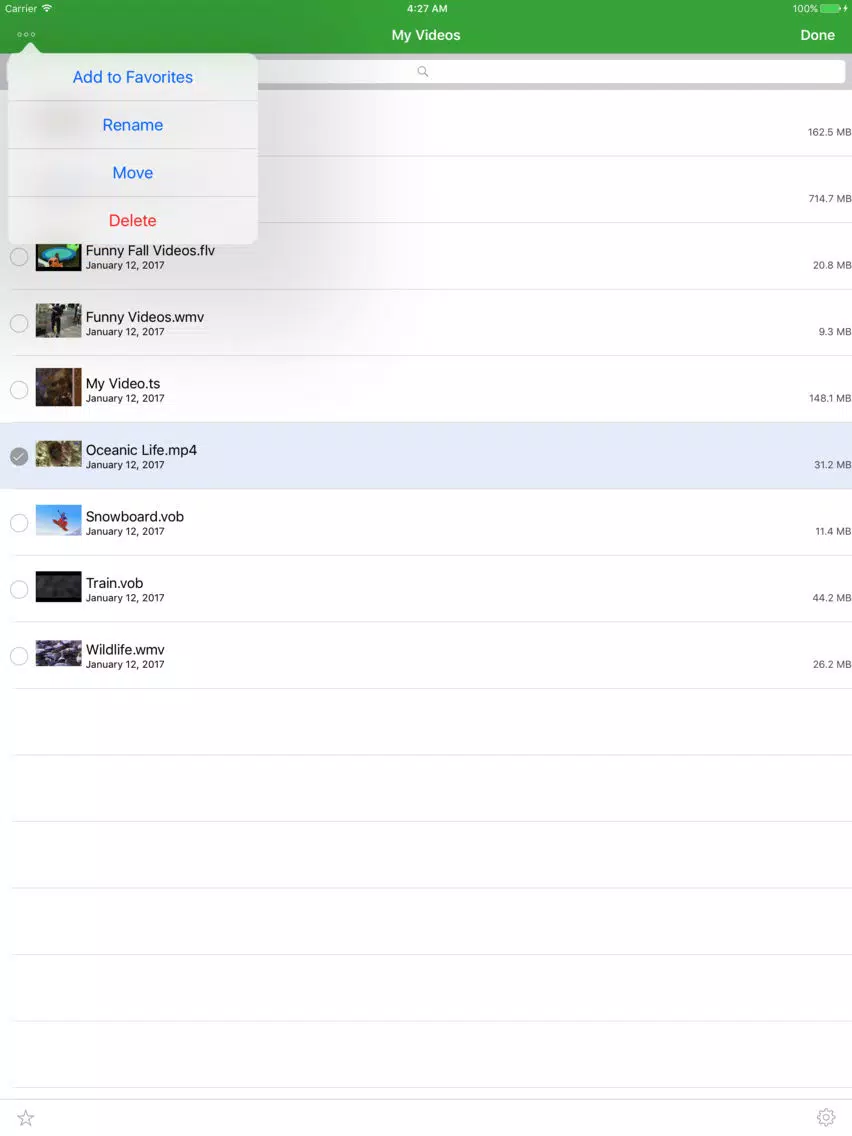Tap the search magnifier icon
The height and width of the screenshot is (1136, 852).
tap(422, 71)
